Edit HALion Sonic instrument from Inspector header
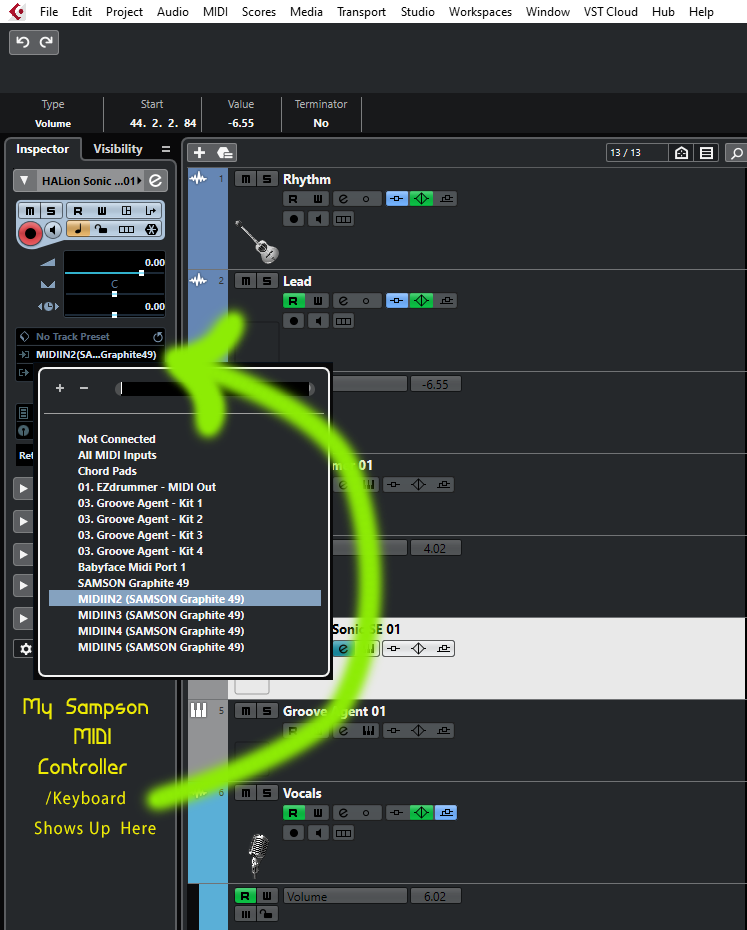This screenshot has width=747, height=930. (x=155, y=181)
